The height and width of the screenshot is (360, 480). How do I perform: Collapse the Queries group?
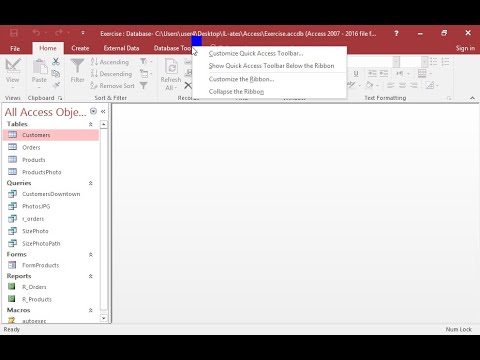tap(90, 183)
